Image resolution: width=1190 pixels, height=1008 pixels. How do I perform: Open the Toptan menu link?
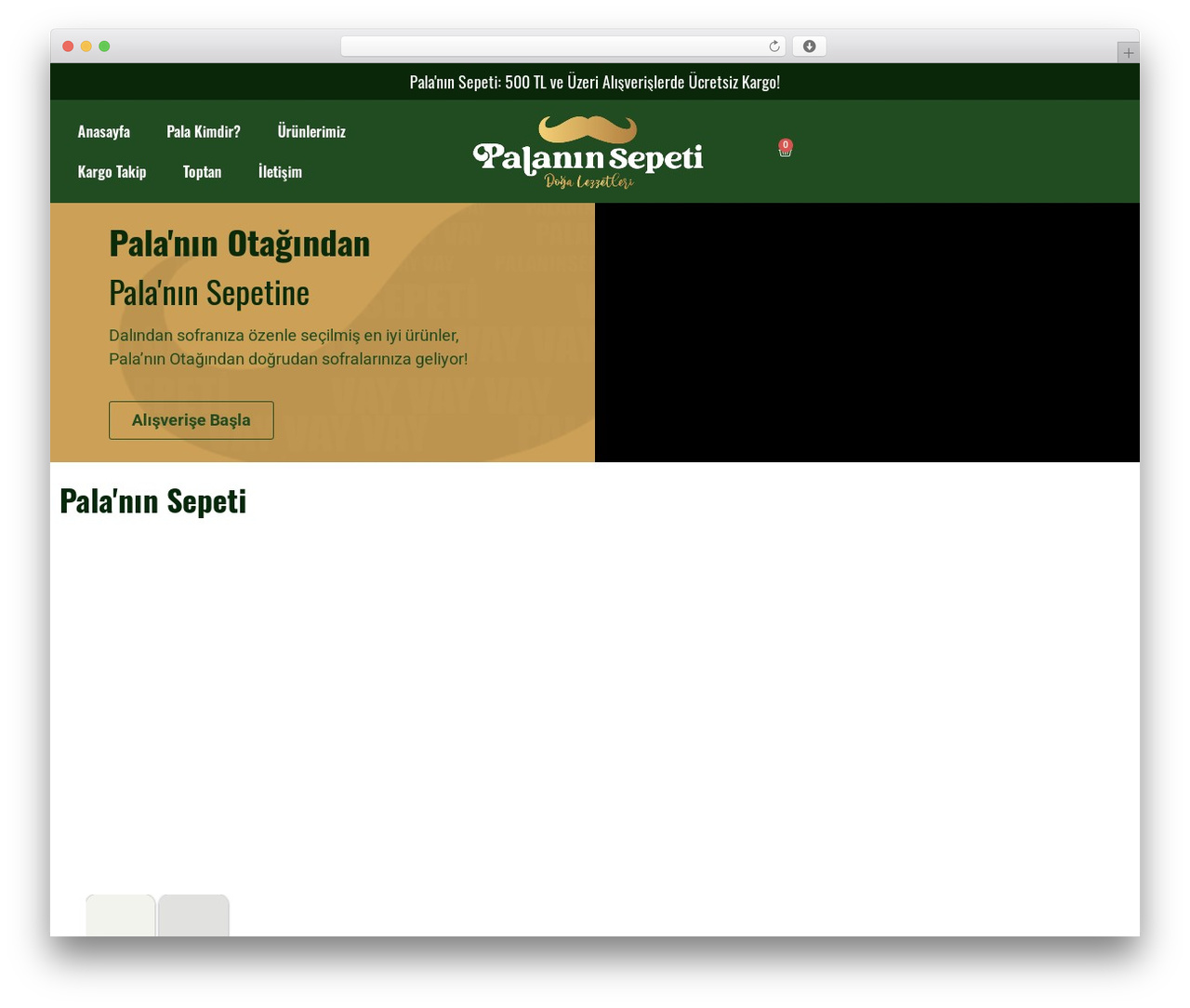click(202, 172)
